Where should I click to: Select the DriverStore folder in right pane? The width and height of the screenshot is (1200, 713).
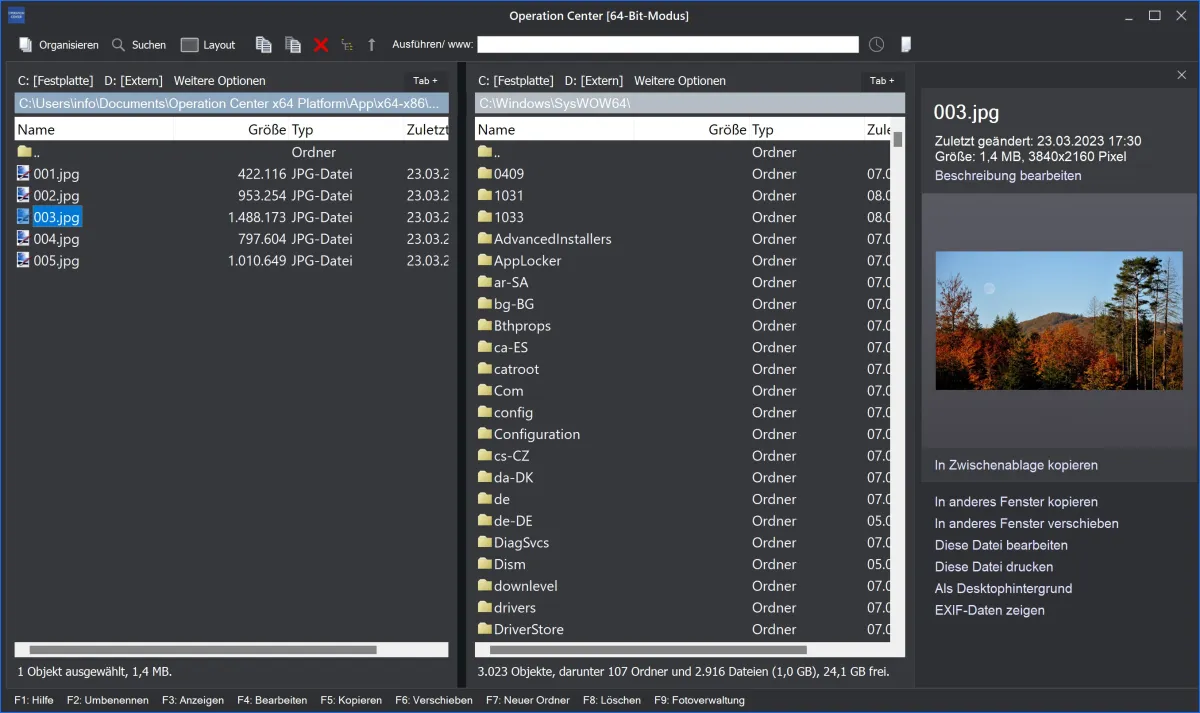(528, 630)
